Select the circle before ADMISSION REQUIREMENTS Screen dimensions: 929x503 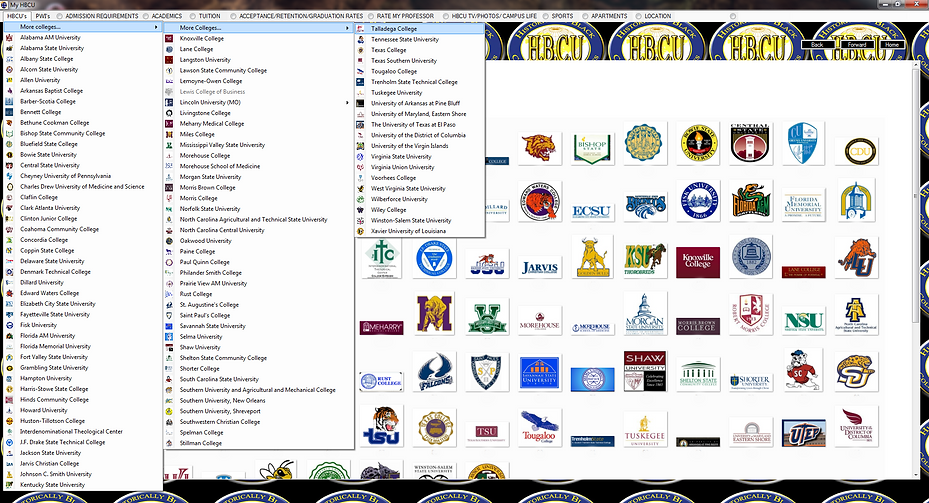(x=59, y=16)
